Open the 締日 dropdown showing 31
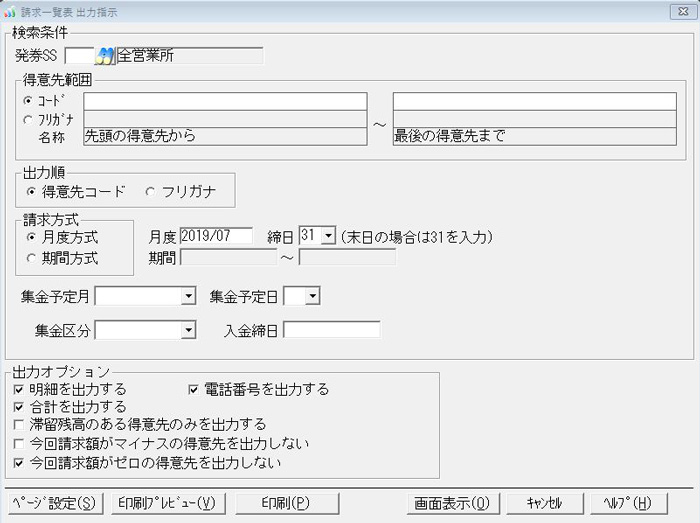 (x=328, y=237)
